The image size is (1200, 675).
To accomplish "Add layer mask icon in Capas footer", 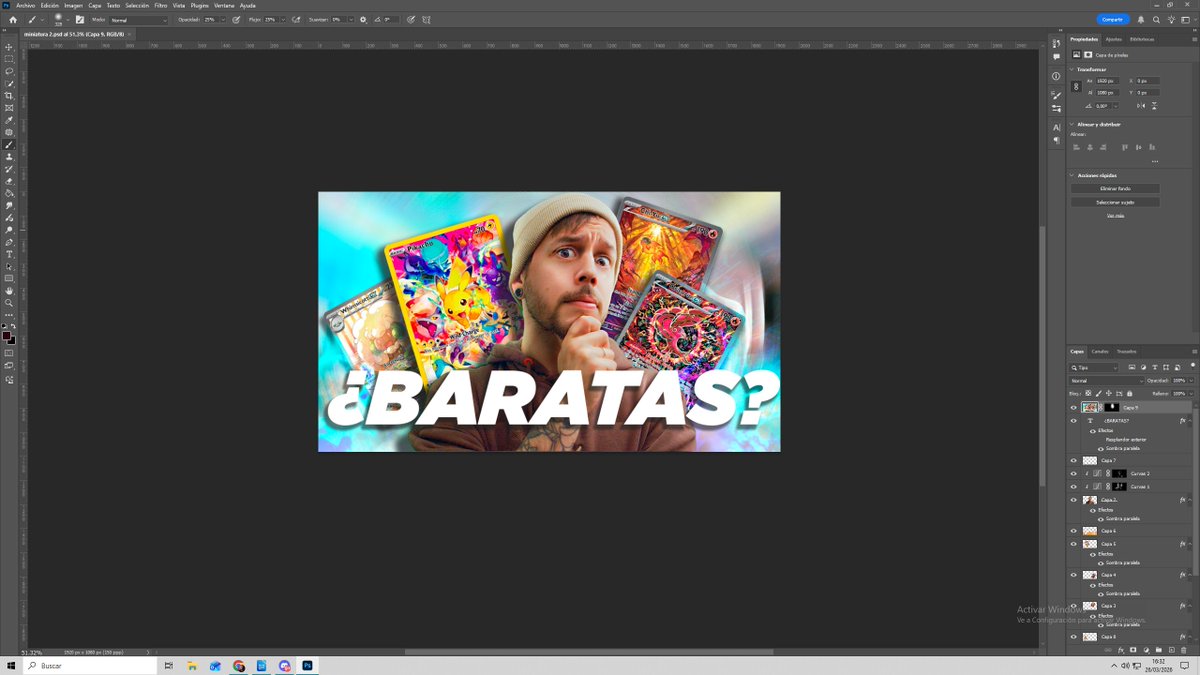I will pyautogui.click(x=1133, y=650).
